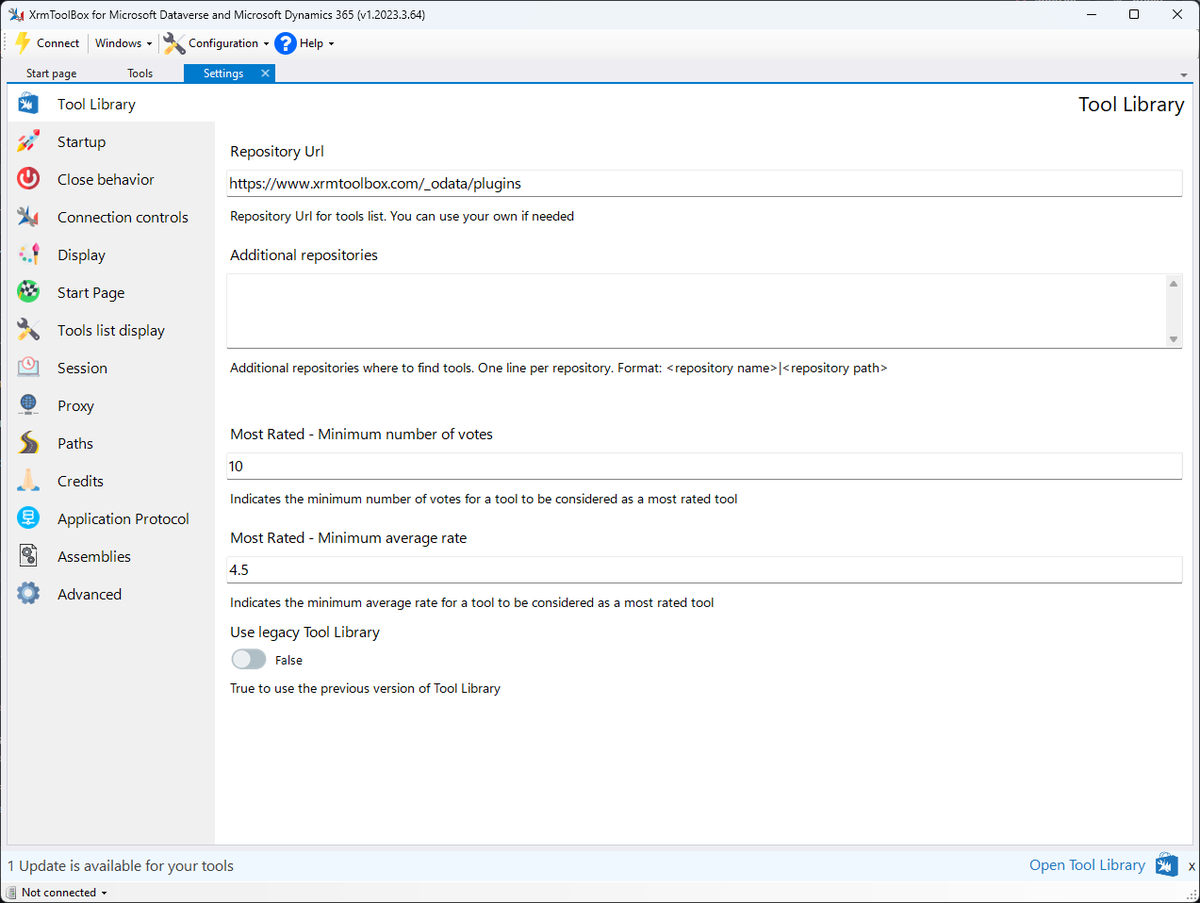Click the Proxy globe icon
The image size is (1200, 903).
[28, 405]
